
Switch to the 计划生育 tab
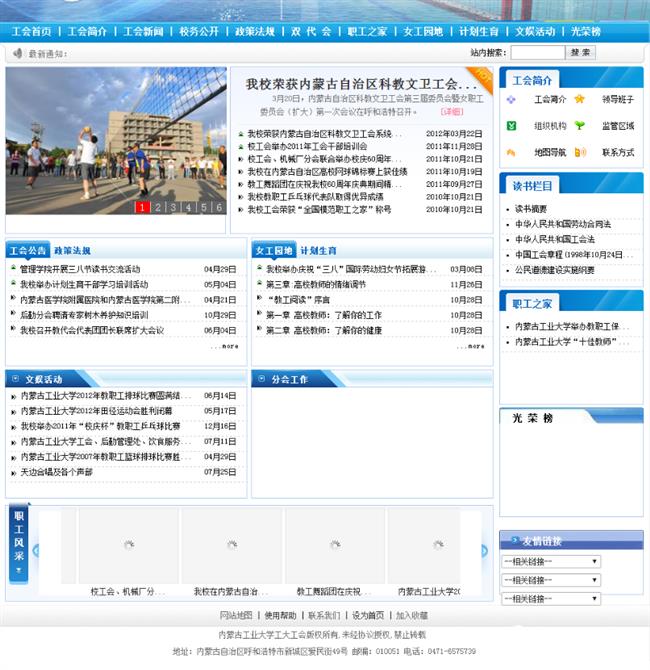(319, 250)
